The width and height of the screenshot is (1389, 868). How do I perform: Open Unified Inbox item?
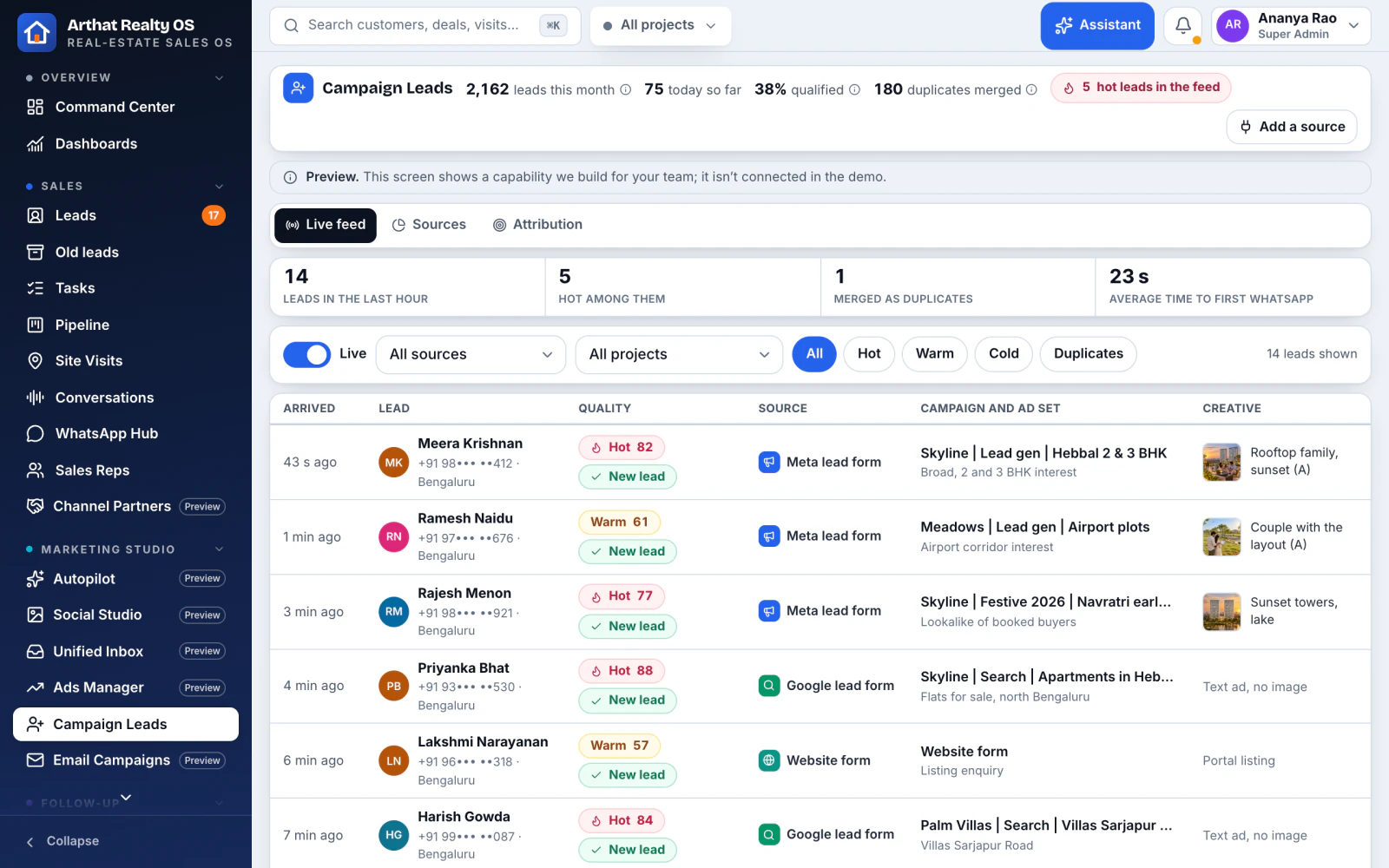tap(126, 651)
